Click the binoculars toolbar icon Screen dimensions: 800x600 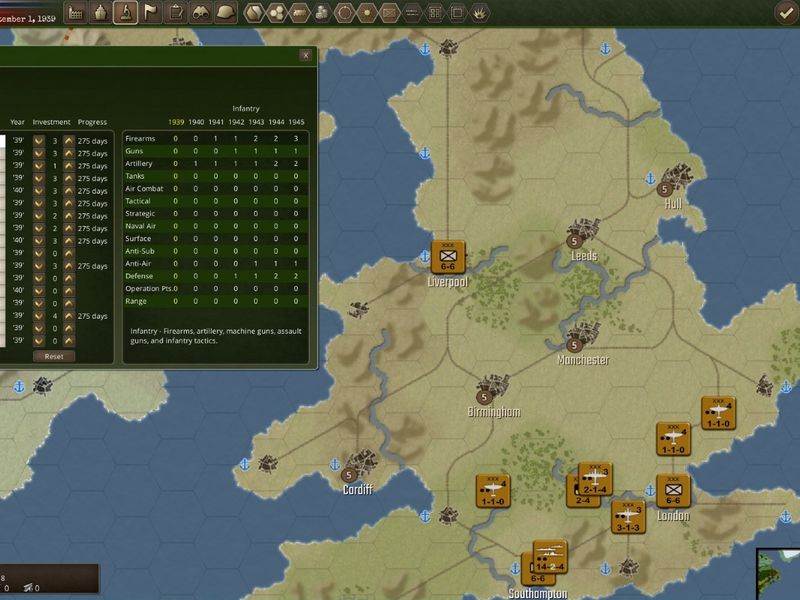[x=201, y=13]
